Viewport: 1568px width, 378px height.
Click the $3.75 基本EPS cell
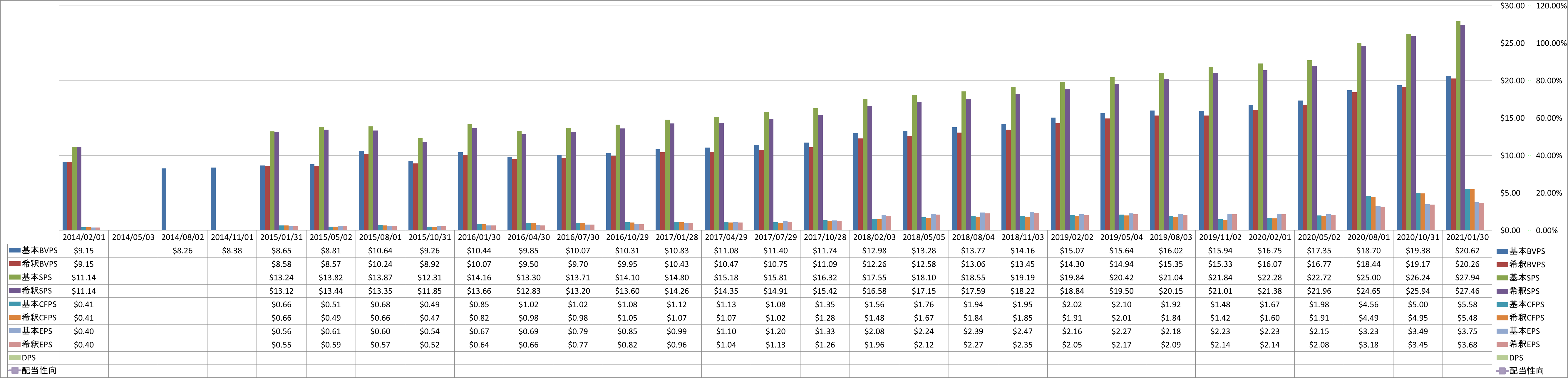click(1467, 331)
